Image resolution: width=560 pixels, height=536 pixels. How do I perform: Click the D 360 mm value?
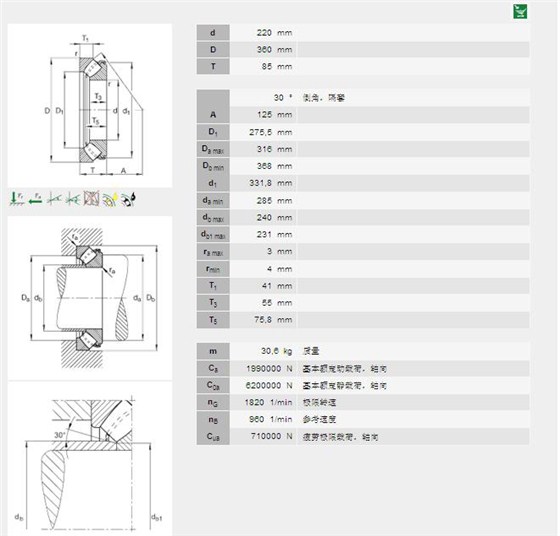(274, 50)
